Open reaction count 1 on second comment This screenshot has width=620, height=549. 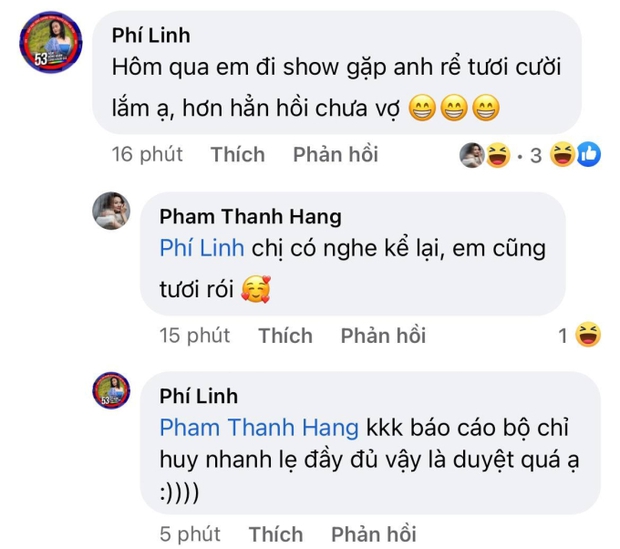(563, 336)
